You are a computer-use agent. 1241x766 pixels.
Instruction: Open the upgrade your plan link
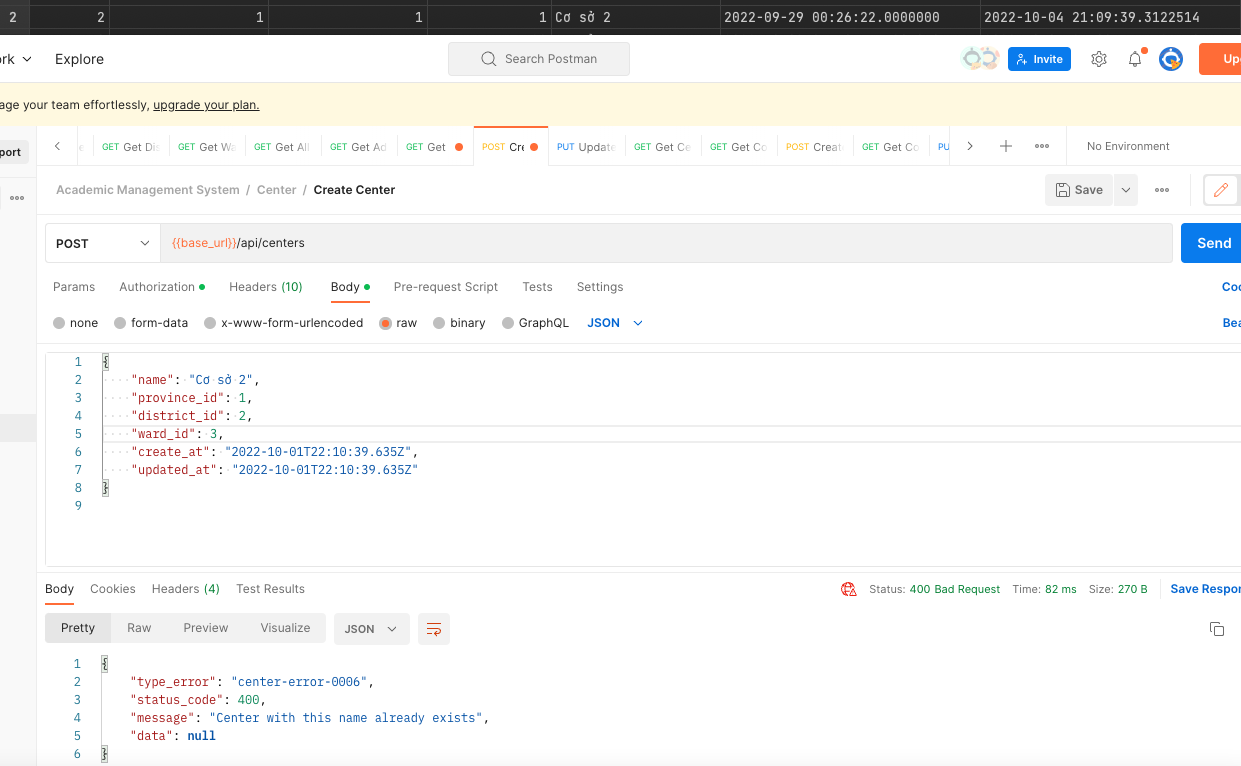click(x=206, y=104)
